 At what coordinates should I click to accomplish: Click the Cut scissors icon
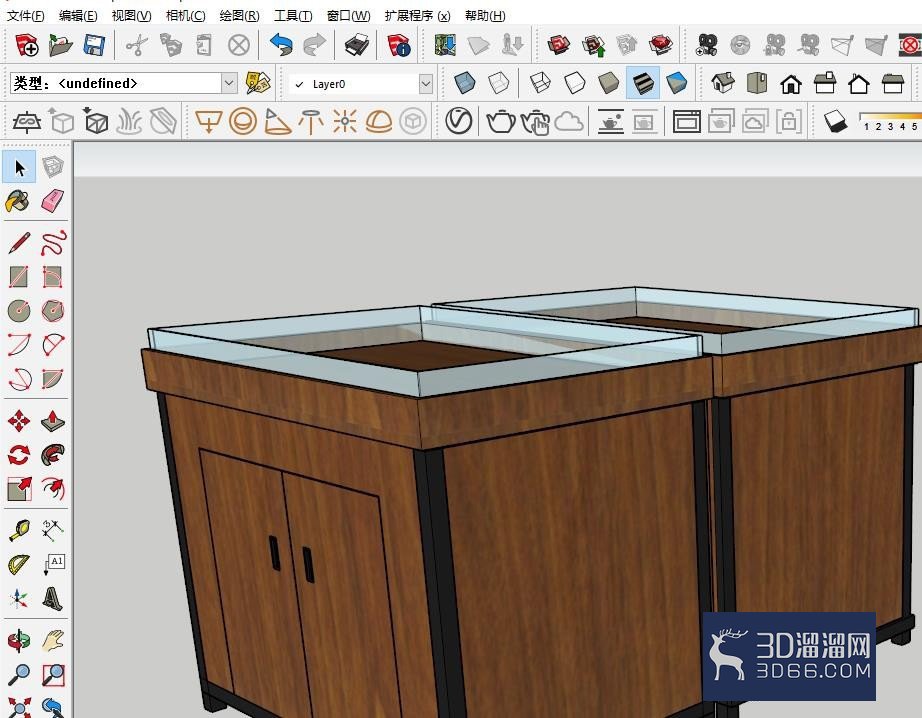coord(136,45)
